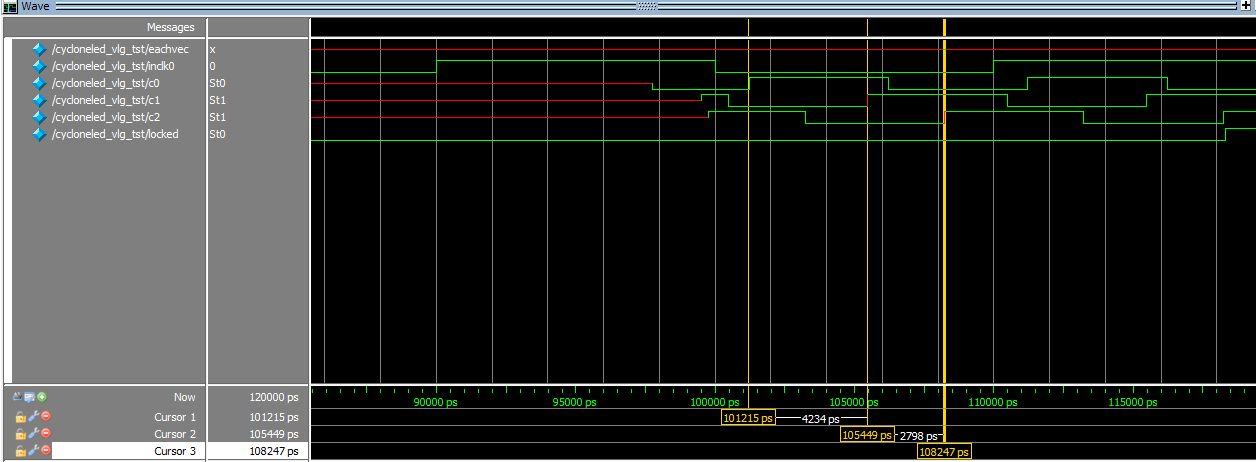
Task: Select the /cycloneled_vlg_tst/c2 signal
Action: pos(106,117)
